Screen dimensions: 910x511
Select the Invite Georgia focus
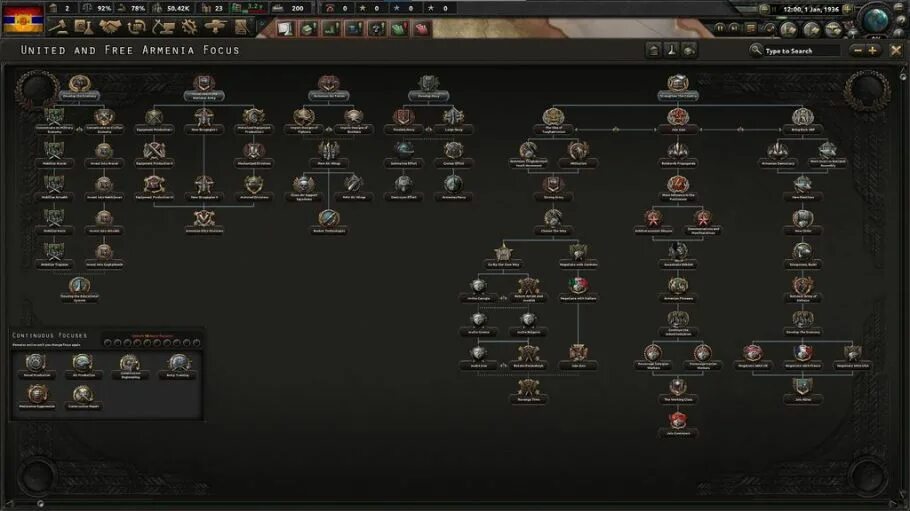pos(478,289)
